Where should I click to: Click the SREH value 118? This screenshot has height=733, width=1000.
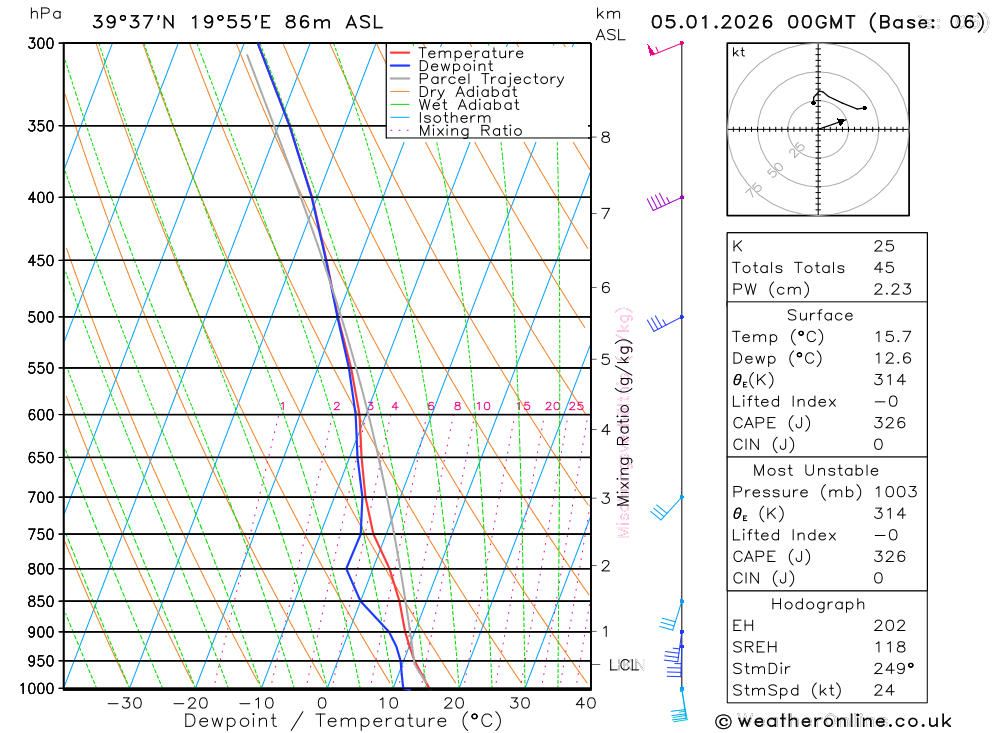(890, 648)
